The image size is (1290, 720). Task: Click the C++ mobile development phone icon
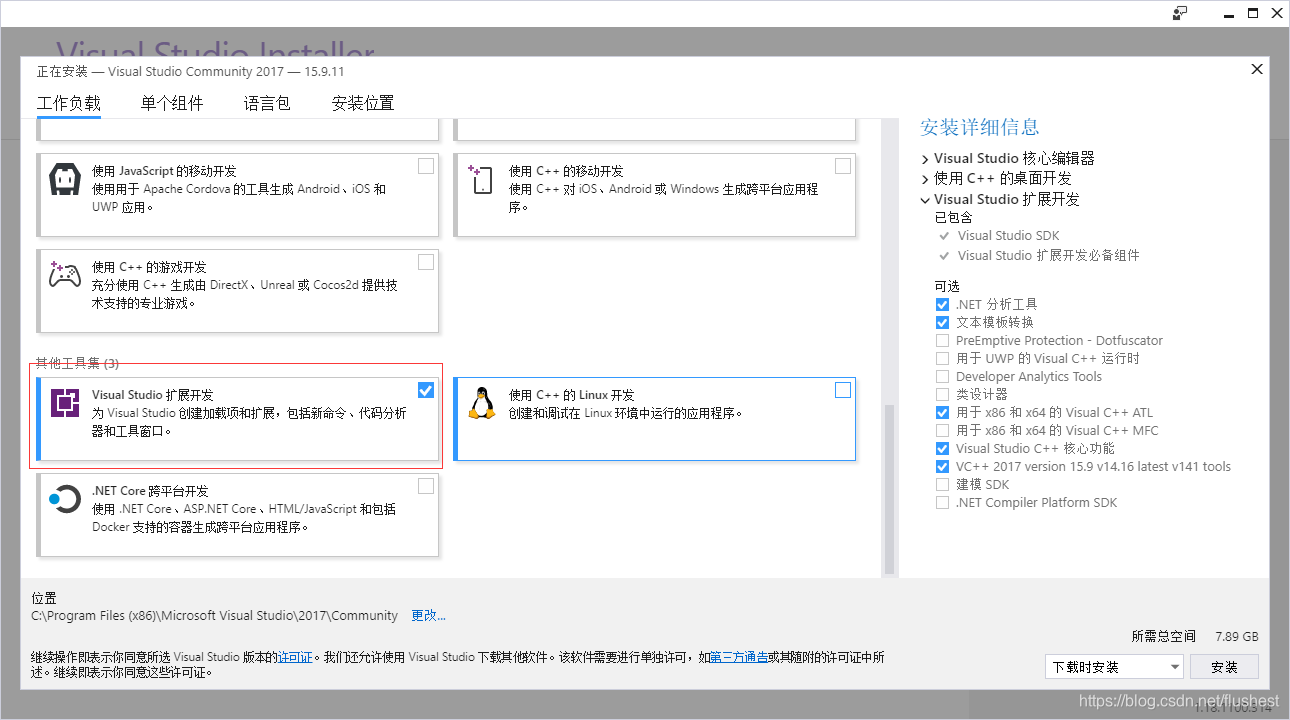[481, 180]
